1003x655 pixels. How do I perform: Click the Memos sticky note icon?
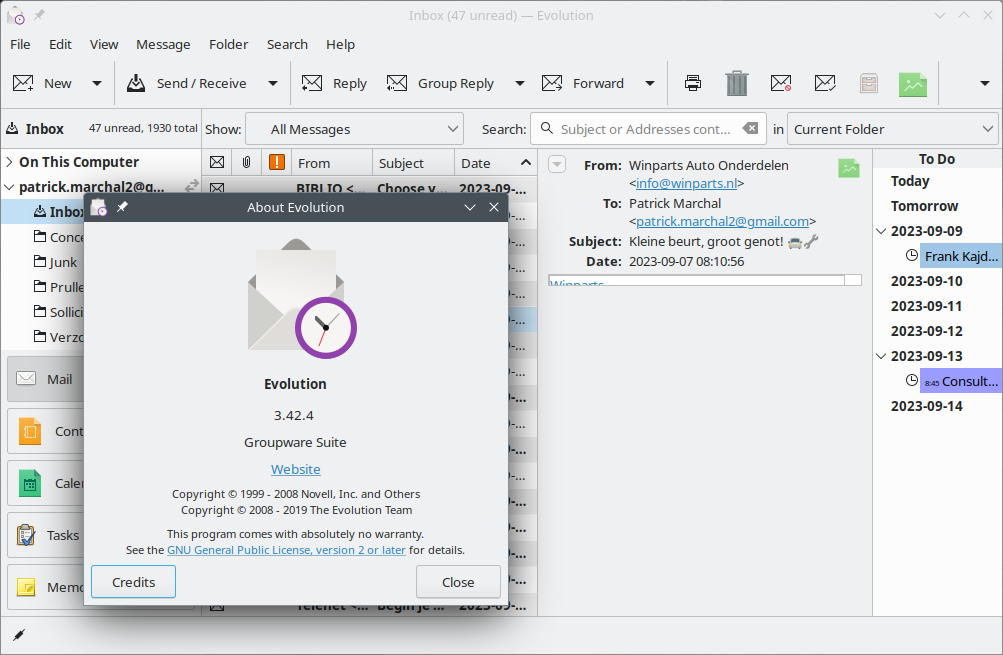tap(26, 587)
